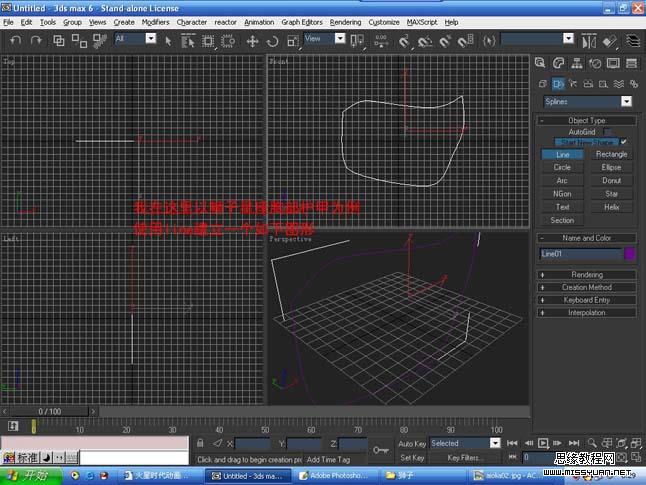
Task: Toggle the Percent Snap tool
Action: click(x=445, y=41)
